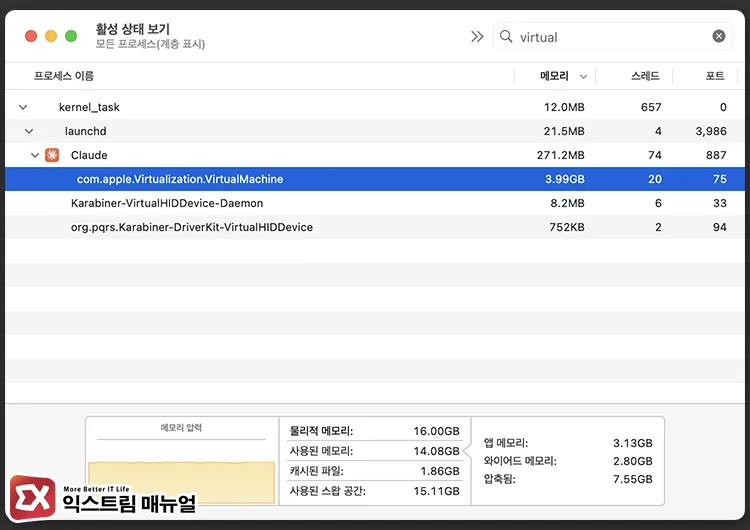Click the 모든 프로세스(계층 표시) subtitle
The height and width of the screenshot is (530, 750).
pos(150,44)
